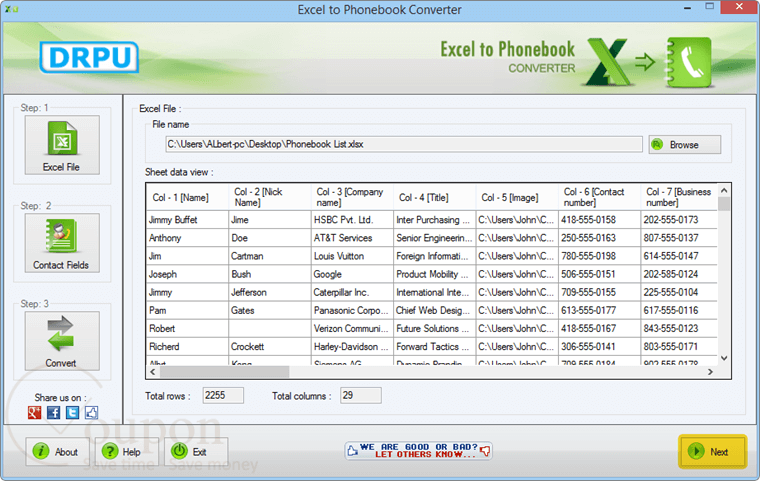Click the 'Caterpillar Inc.' cell
Screen dimensions: 760x481
352,292
